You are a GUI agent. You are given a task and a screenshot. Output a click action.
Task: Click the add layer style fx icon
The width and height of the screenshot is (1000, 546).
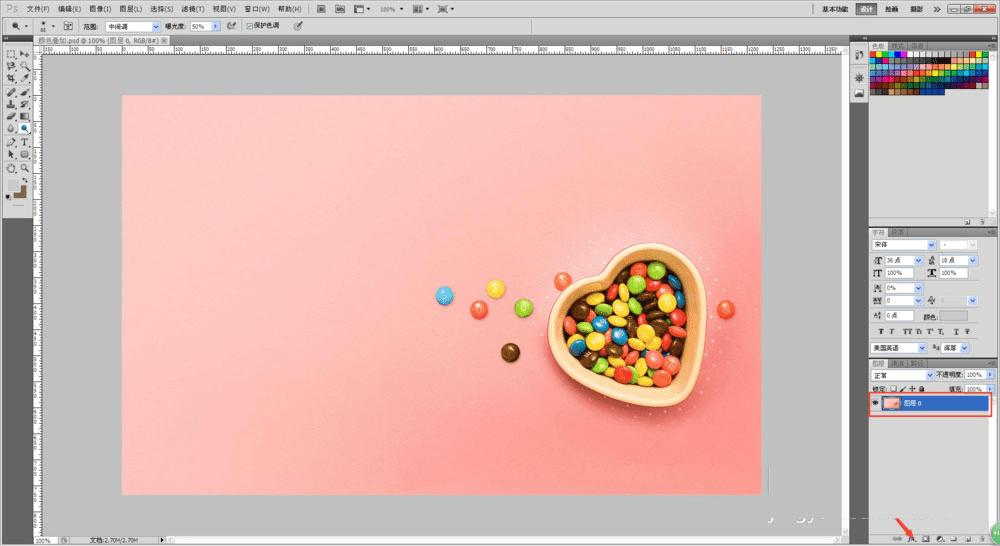(911, 539)
